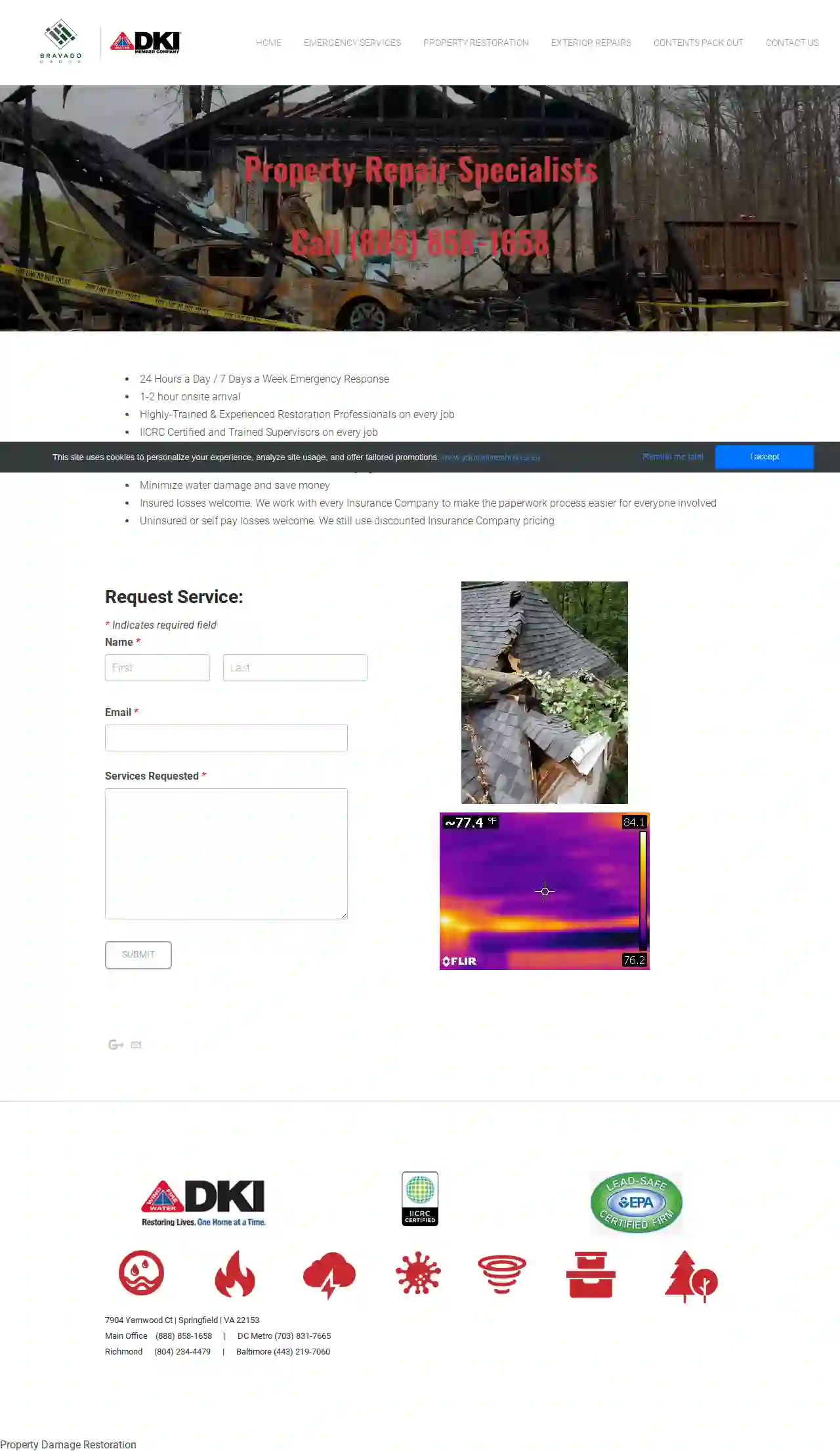Click the Request Service heading
The width and height of the screenshot is (840, 1451).
(174, 597)
